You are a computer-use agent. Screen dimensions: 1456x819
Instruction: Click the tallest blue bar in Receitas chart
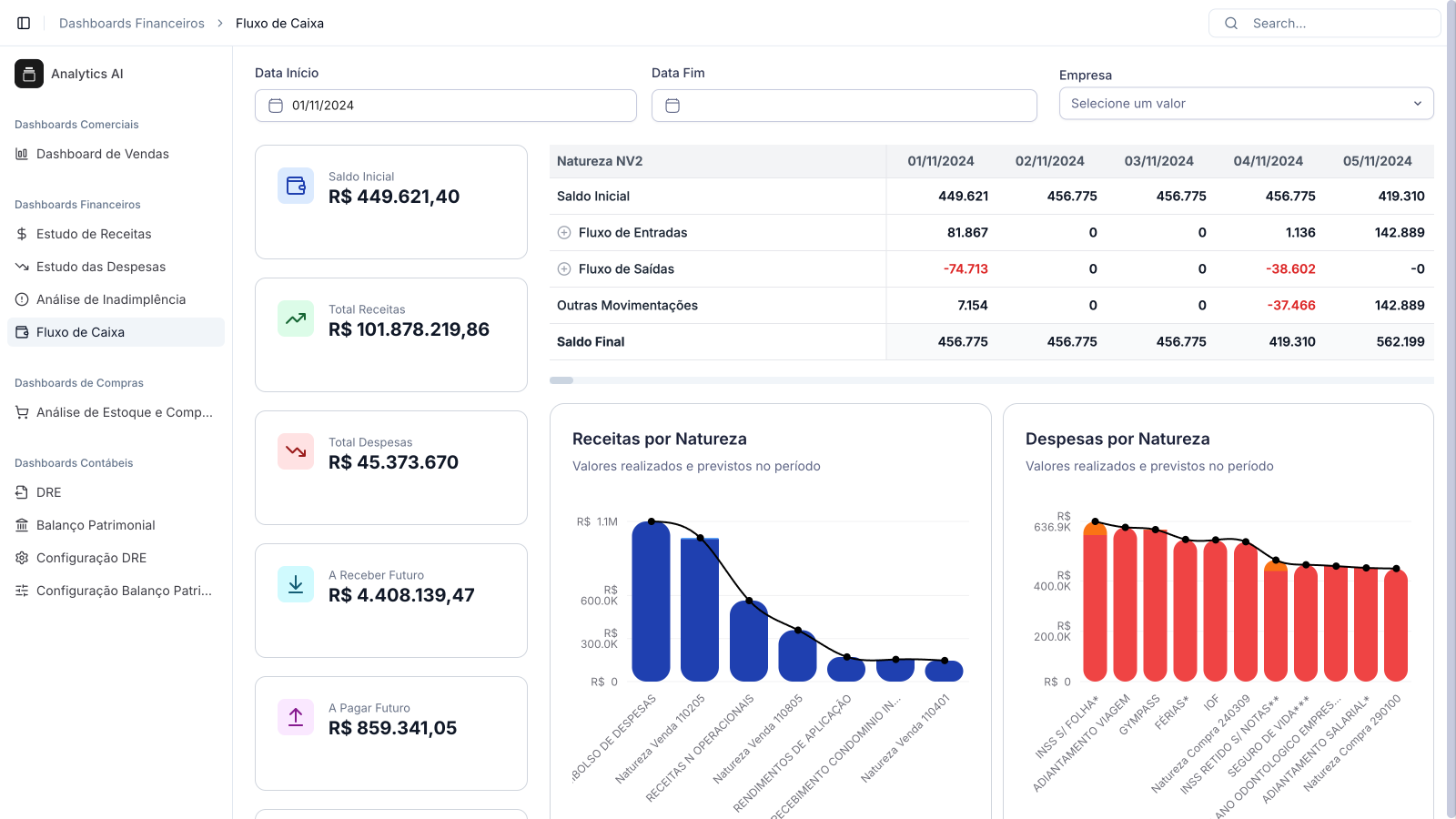(651, 602)
